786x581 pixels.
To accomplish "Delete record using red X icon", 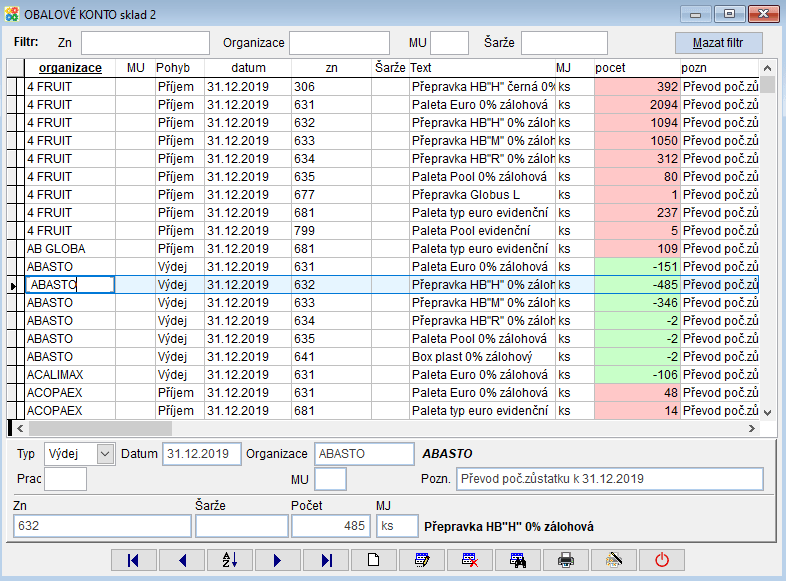I will (x=470, y=560).
